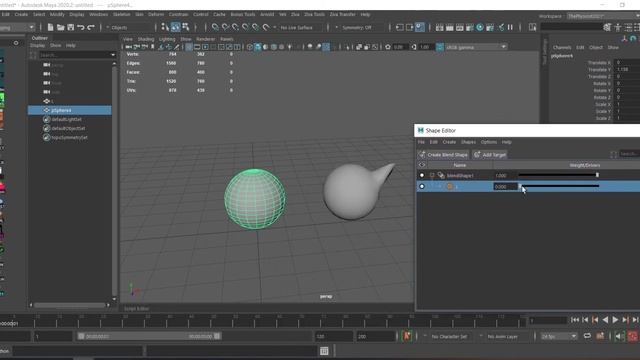Click the select by hierarchy icon
Viewport: 640px width, 360px height.
(x=165, y=27)
